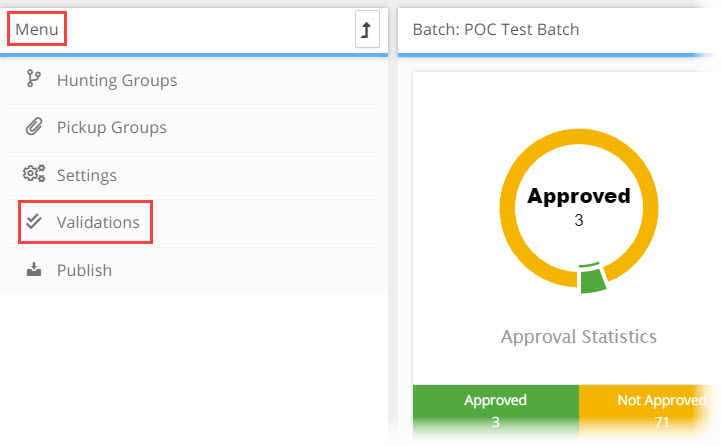Click the Pickup Groups paperclip icon
The image size is (722, 447).
click(34, 126)
